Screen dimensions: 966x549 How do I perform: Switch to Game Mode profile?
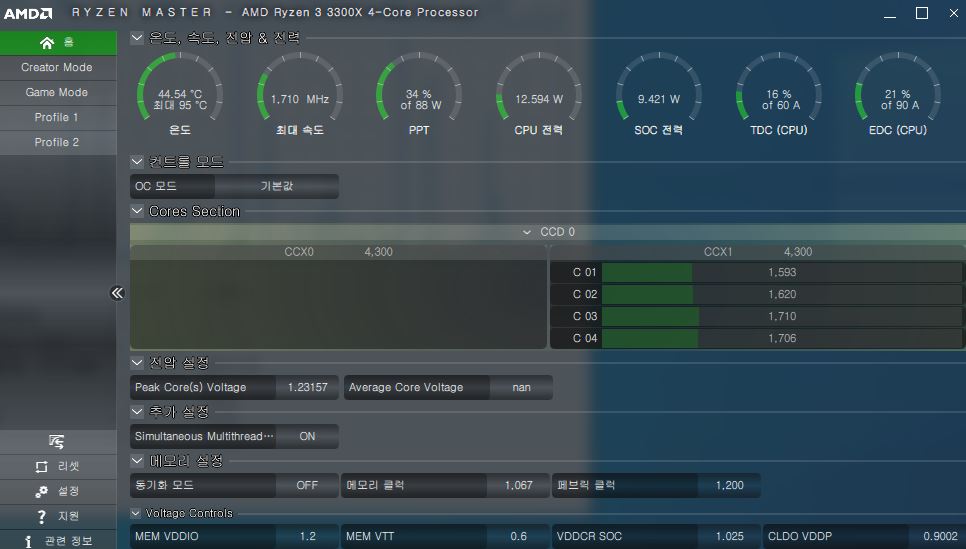[x=58, y=92]
